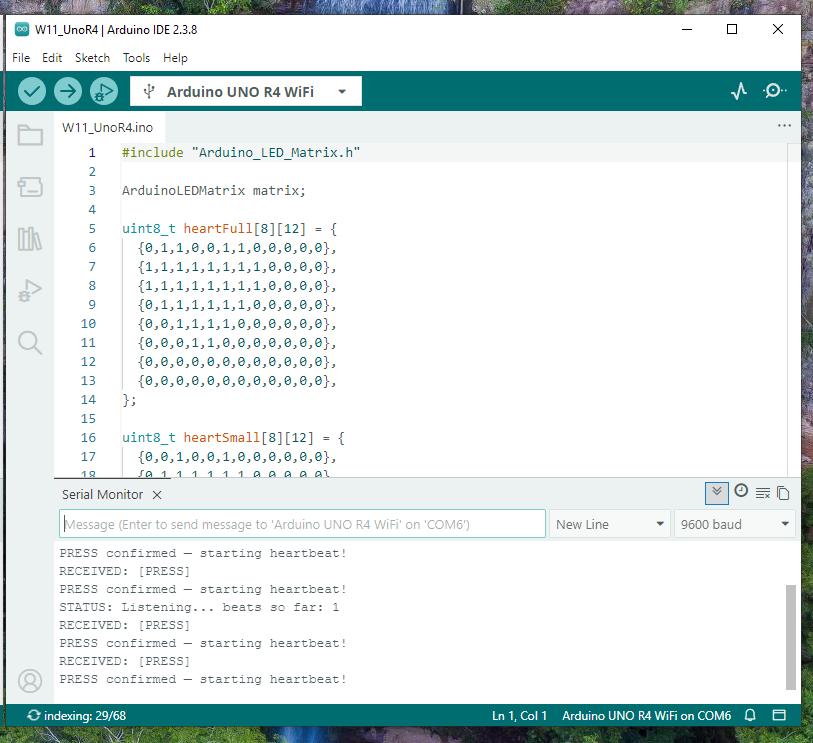This screenshot has height=743, width=813.
Task: Click the STATUS: Listening... output line
Action: coord(199,607)
